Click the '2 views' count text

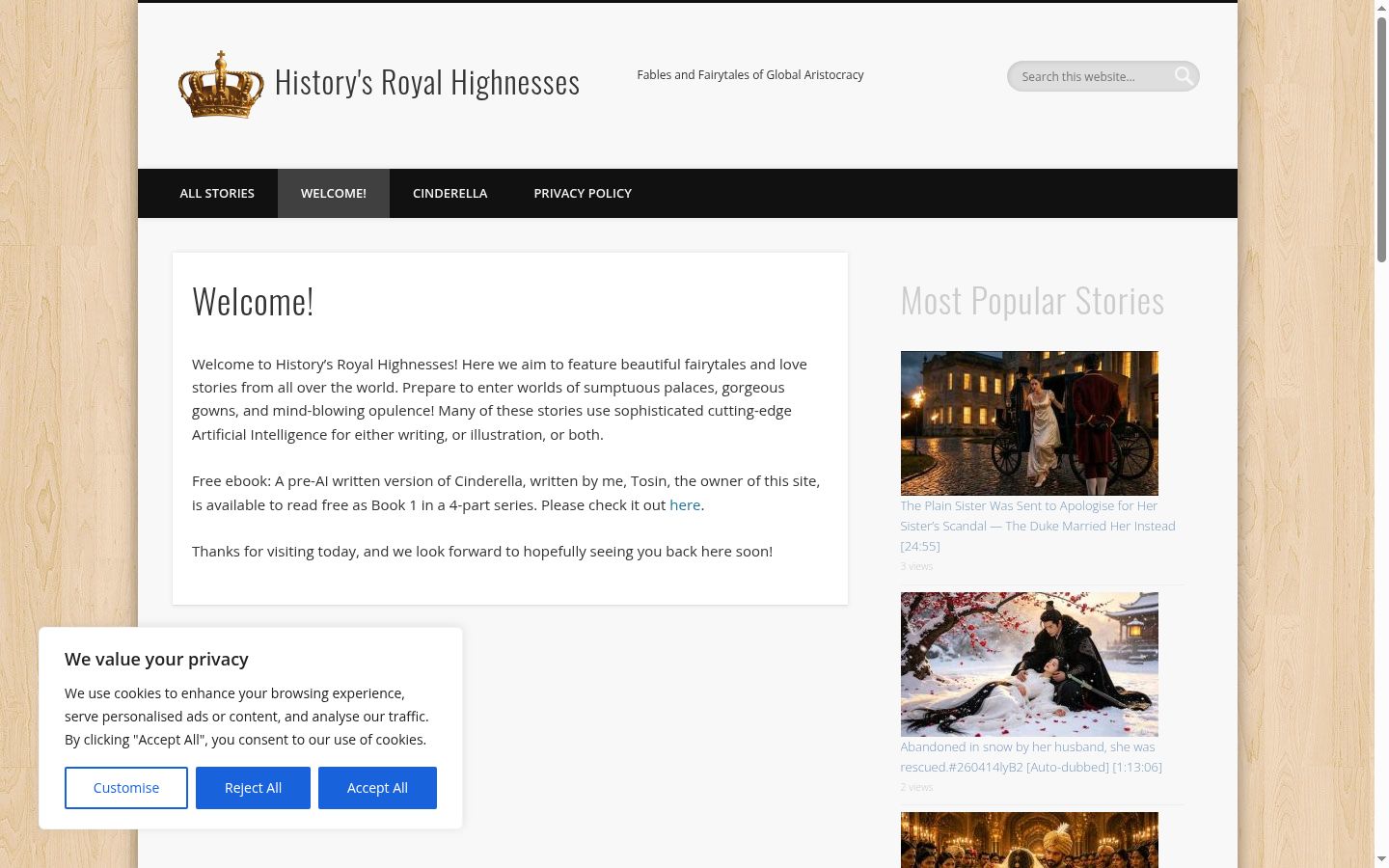(x=916, y=787)
